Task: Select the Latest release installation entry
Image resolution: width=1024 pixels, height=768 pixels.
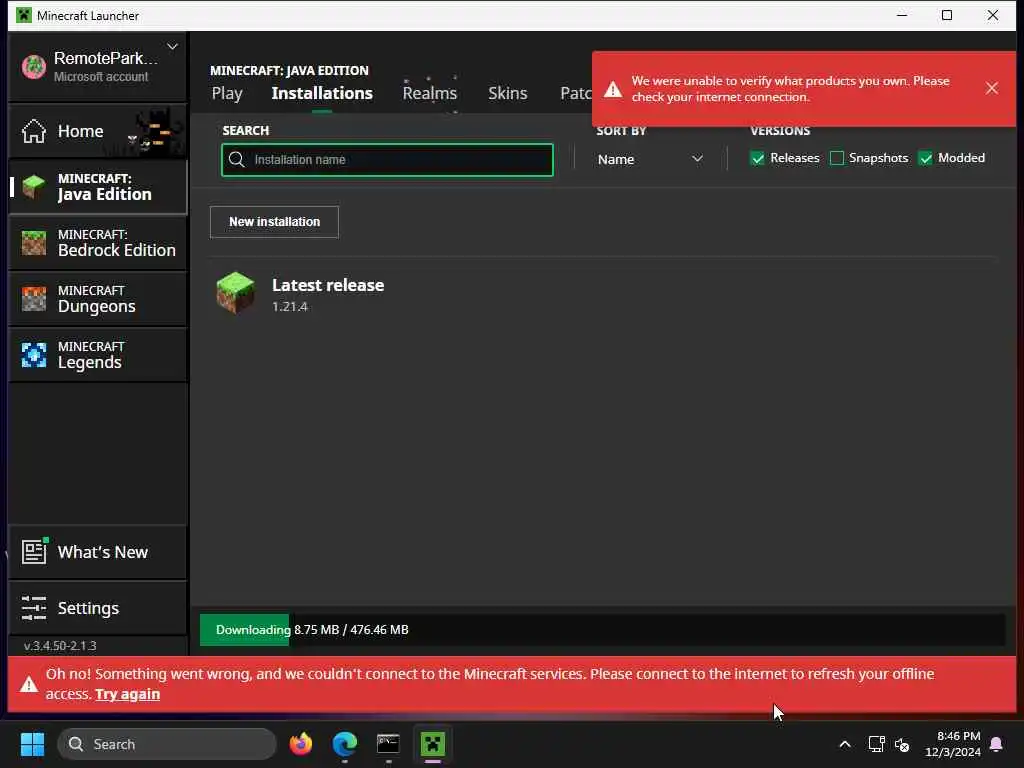Action: point(604,294)
